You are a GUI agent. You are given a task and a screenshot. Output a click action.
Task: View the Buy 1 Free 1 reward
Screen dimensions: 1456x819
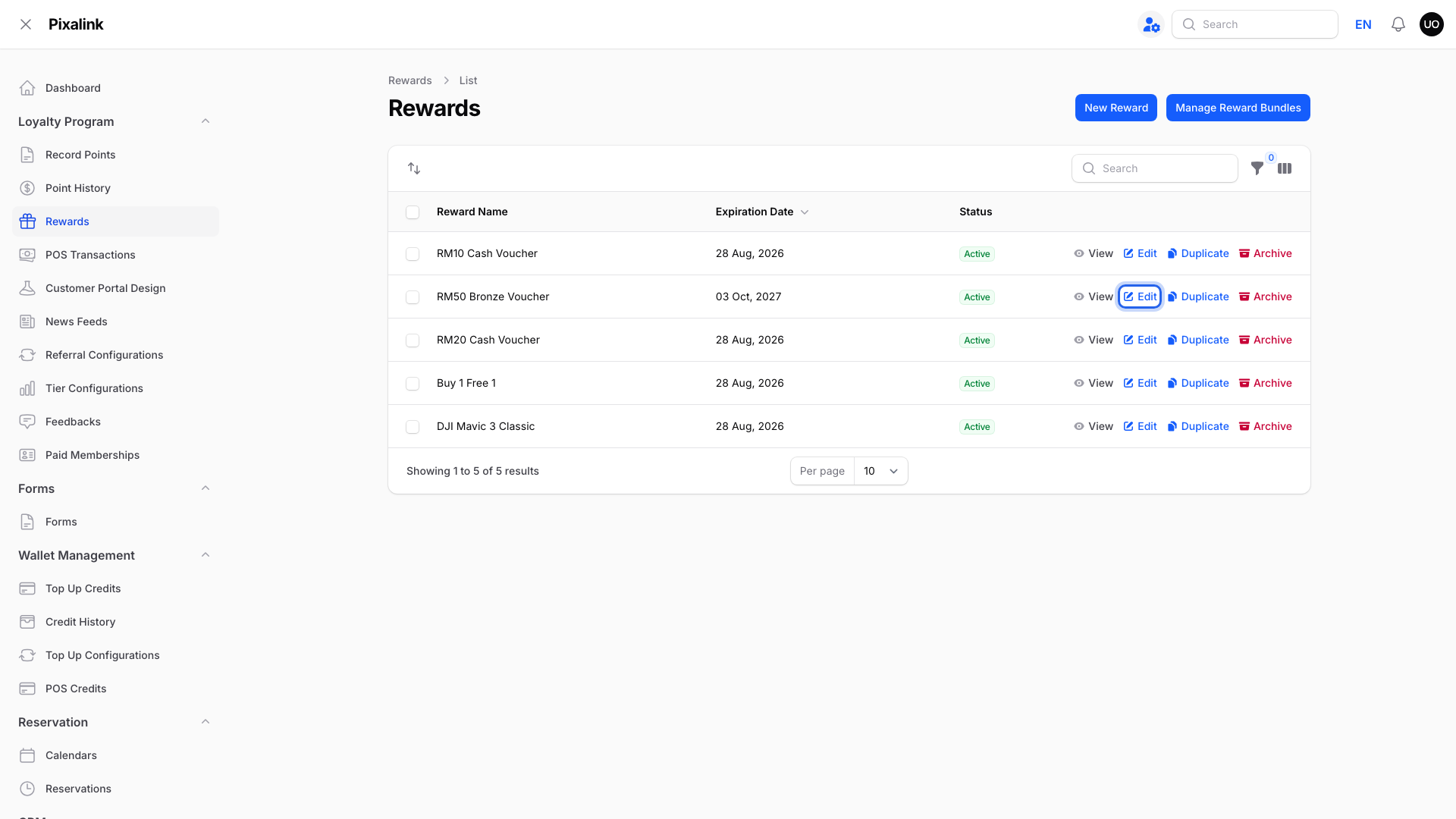pos(1094,383)
